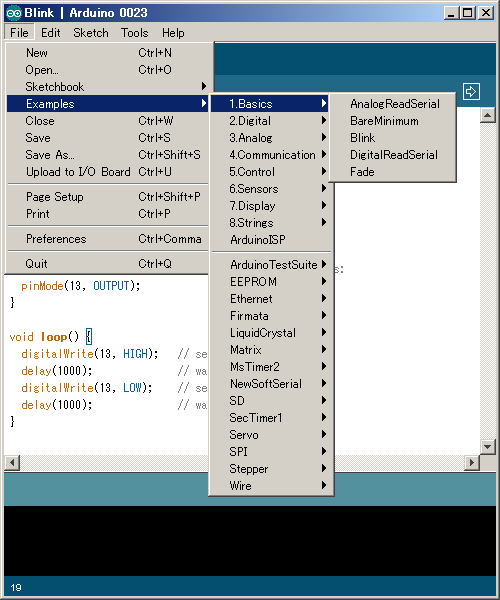Expand the ArduinoTestSuite submenu
Viewport: 500px width, 600px height.
[x=271, y=265]
